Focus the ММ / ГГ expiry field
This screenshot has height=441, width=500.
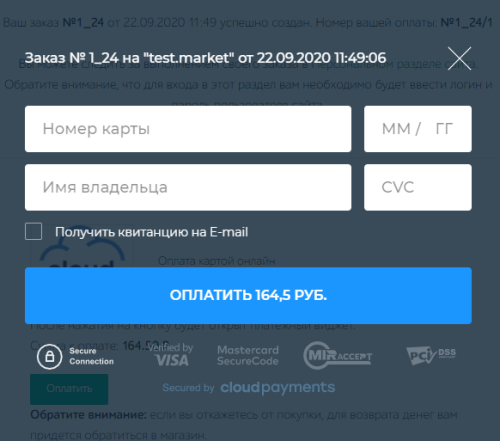point(418,129)
